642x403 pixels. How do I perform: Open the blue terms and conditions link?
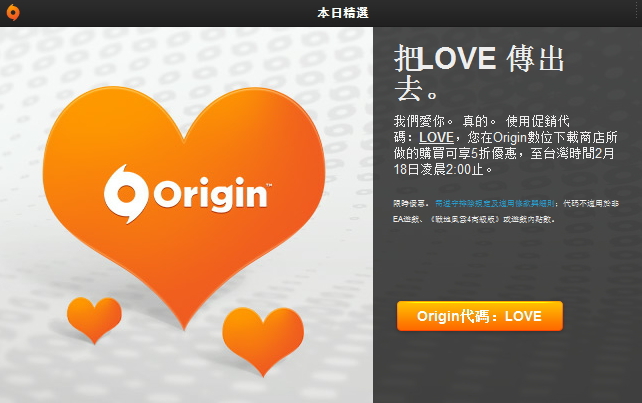(x=495, y=203)
